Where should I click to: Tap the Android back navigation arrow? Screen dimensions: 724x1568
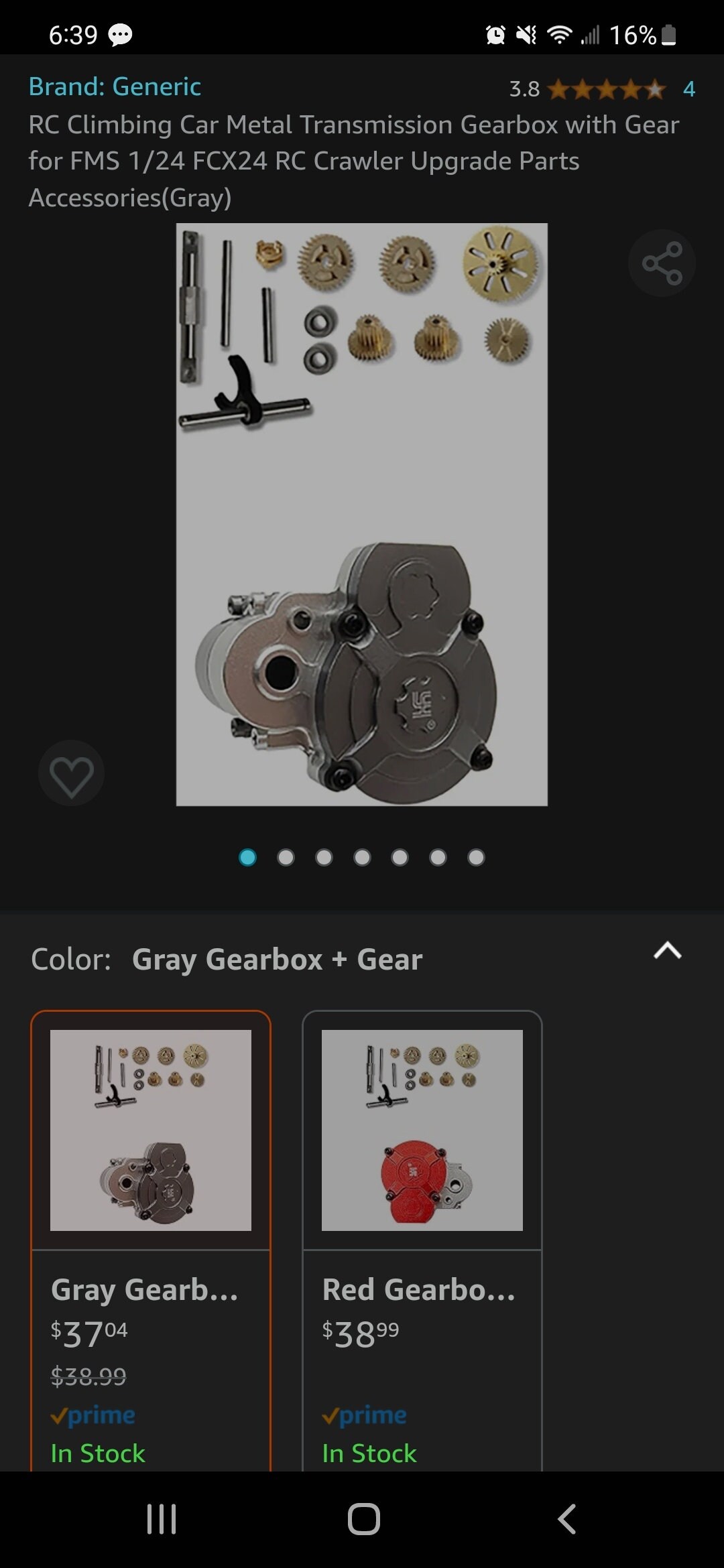[x=567, y=1519]
